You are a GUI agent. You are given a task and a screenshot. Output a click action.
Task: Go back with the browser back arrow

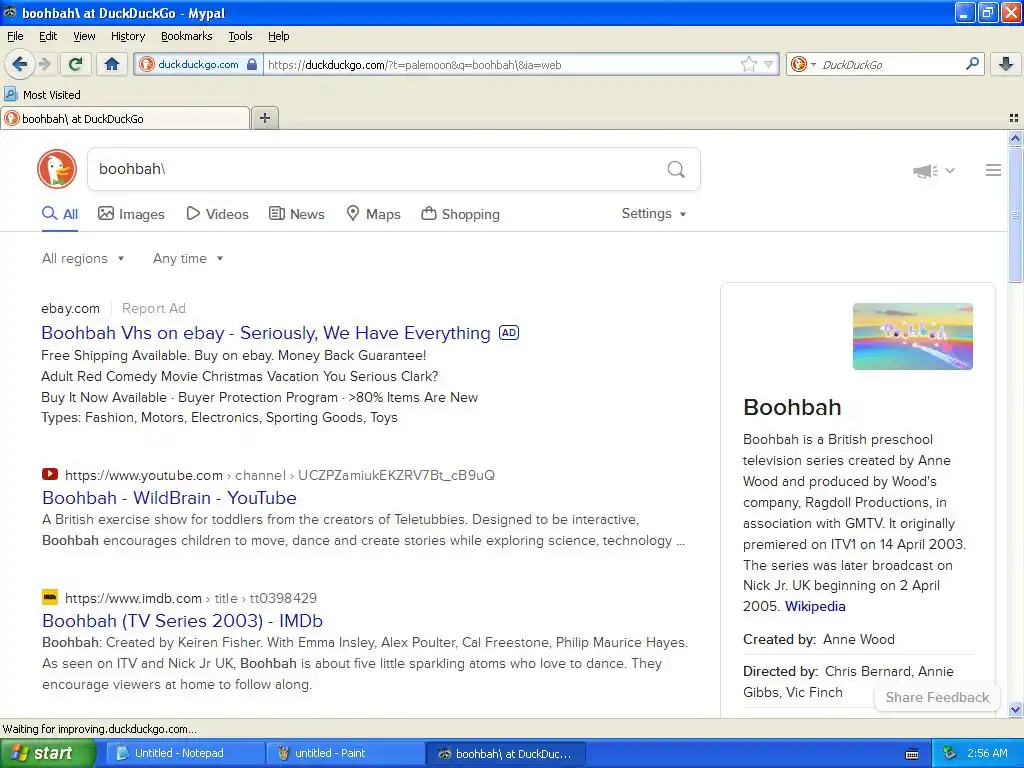pos(20,64)
